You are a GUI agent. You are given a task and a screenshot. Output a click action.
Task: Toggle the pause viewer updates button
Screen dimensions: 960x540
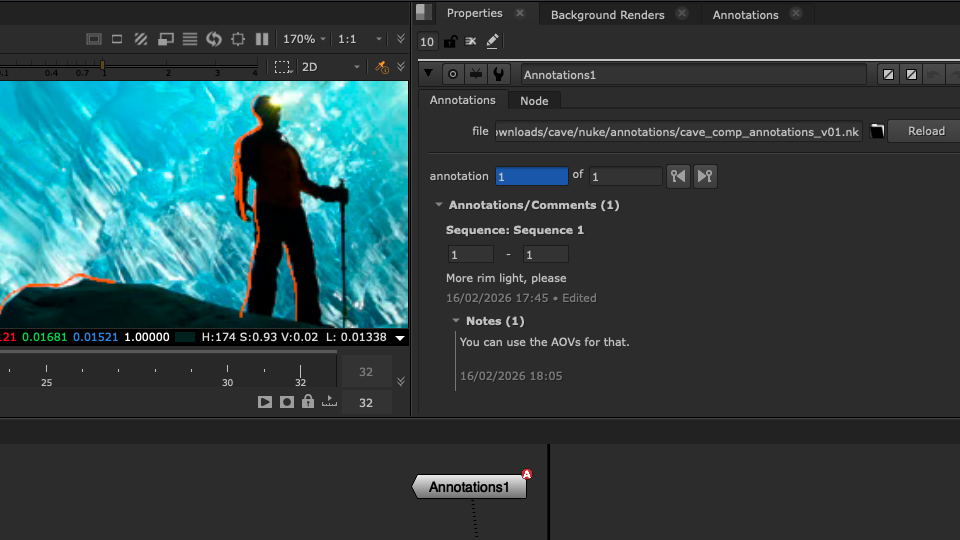262,39
